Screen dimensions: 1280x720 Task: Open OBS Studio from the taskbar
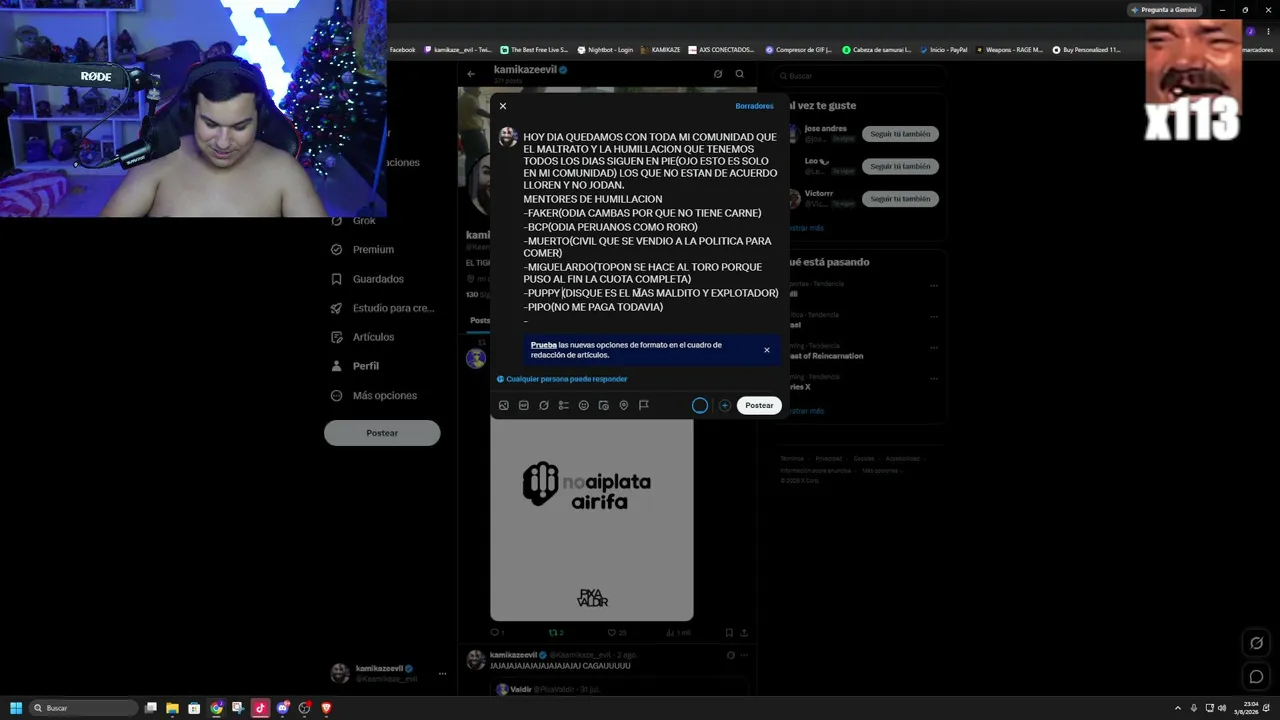(x=305, y=708)
